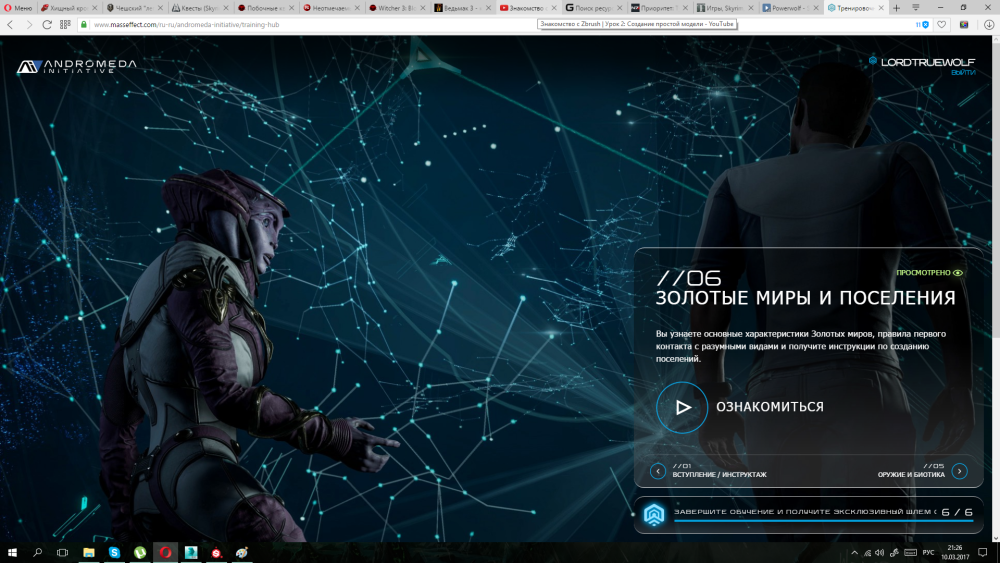Open File Explorer from taskbar

(89, 553)
